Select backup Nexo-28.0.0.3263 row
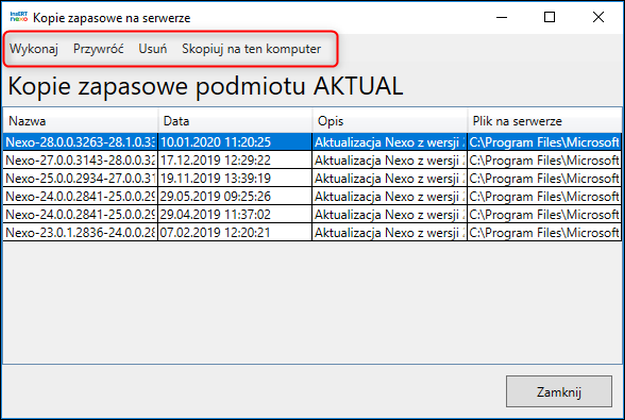 click(x=312, y=142)
